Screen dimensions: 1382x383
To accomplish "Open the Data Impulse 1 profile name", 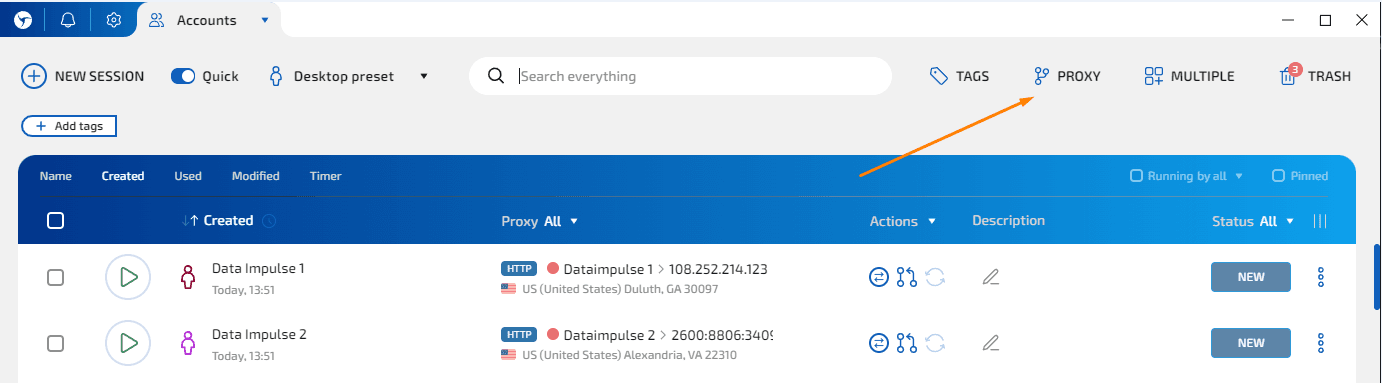I will click(258, 268).
